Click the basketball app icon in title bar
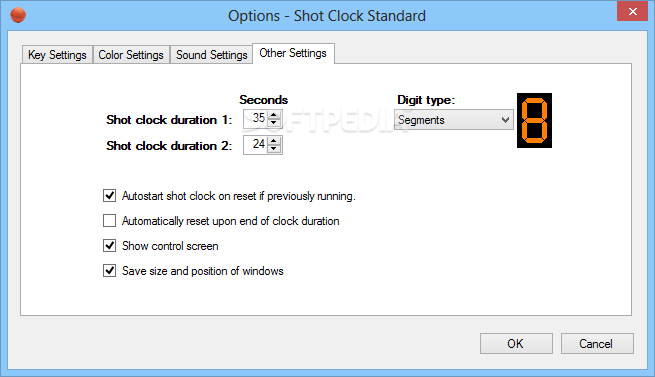 click(18, 15)
